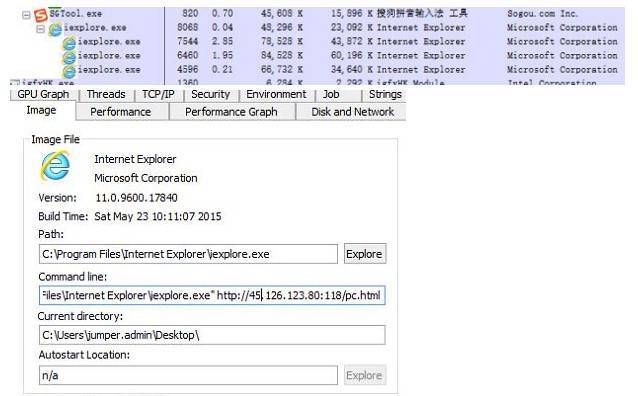Viewport: 638px width, 396px height.
Task: Click the 66,732 K private bytes value
Action: (x=282, y=70)
